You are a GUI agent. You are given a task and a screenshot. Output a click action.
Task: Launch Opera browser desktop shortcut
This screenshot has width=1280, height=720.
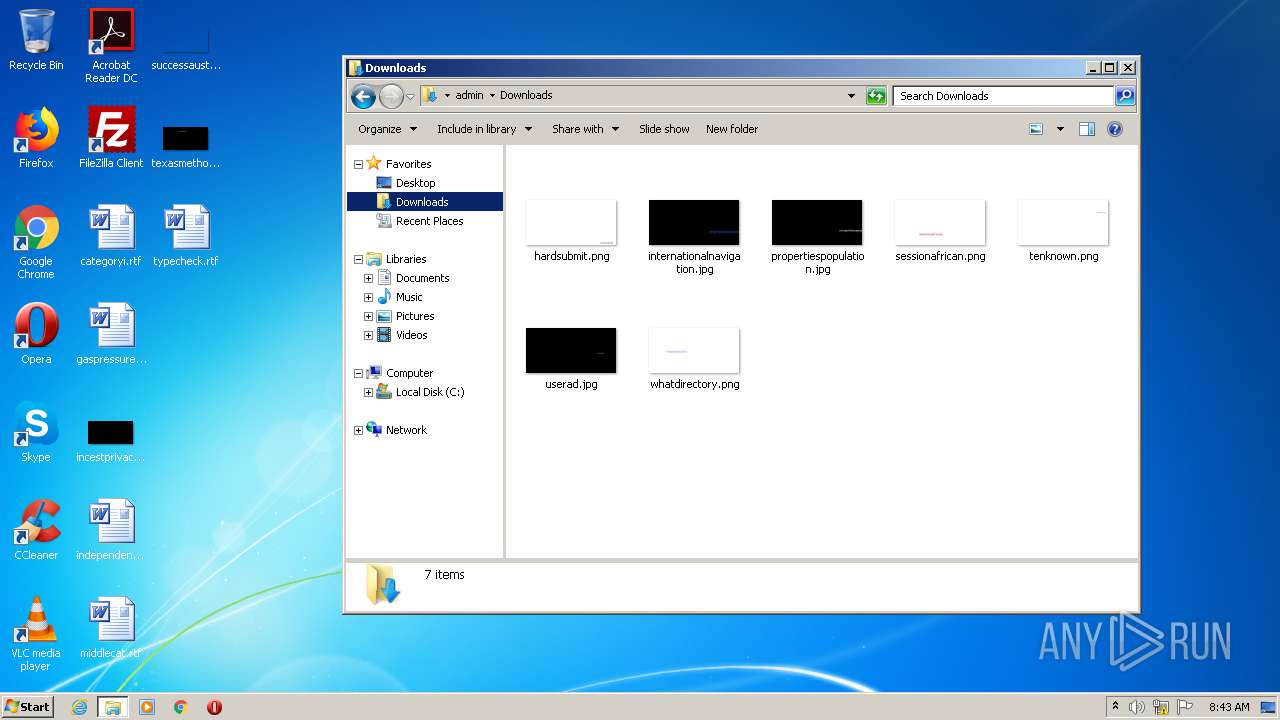pyautogui.click(x=36, y=333)
